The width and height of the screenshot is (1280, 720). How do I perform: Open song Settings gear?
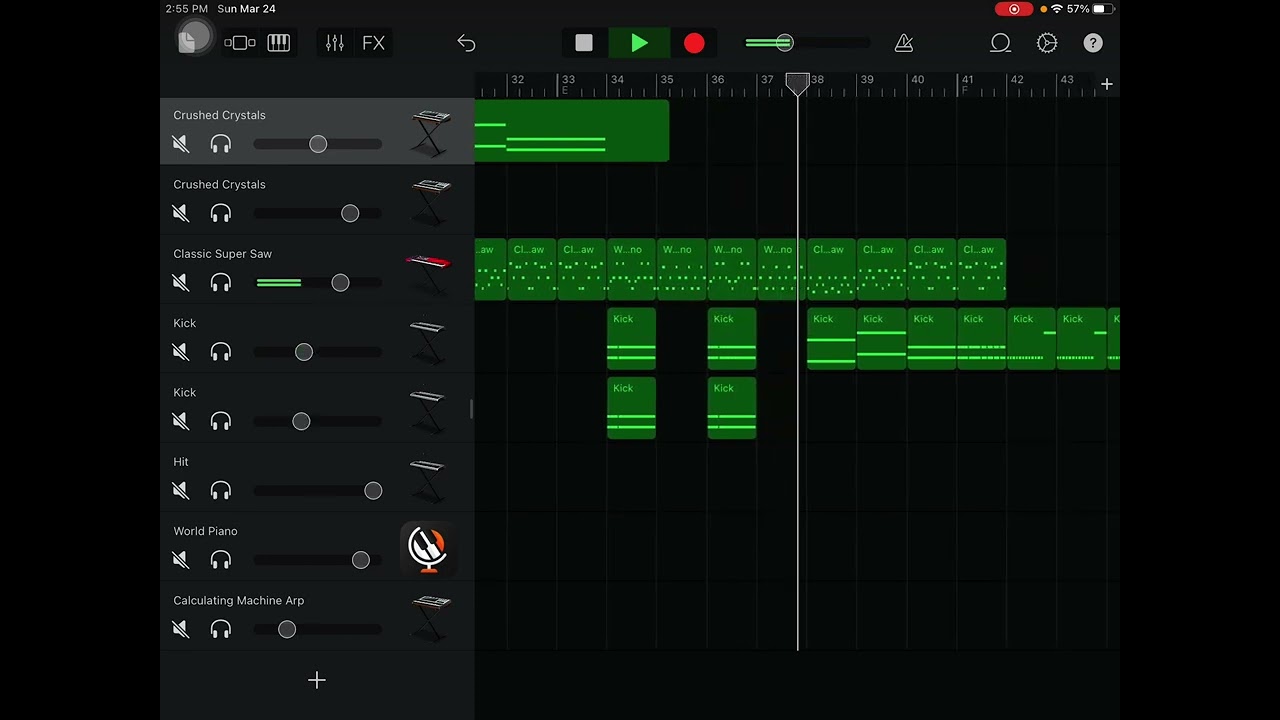point(1047,43)
